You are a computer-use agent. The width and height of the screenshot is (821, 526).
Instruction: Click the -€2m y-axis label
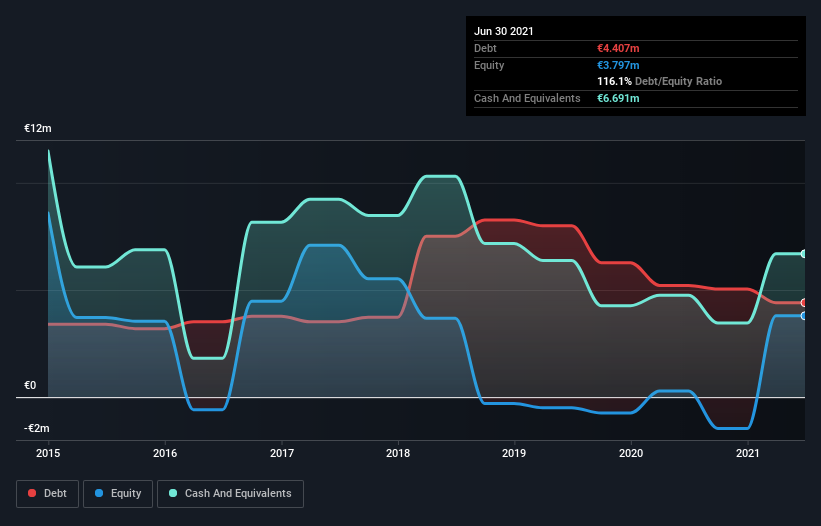pos(37,428)
